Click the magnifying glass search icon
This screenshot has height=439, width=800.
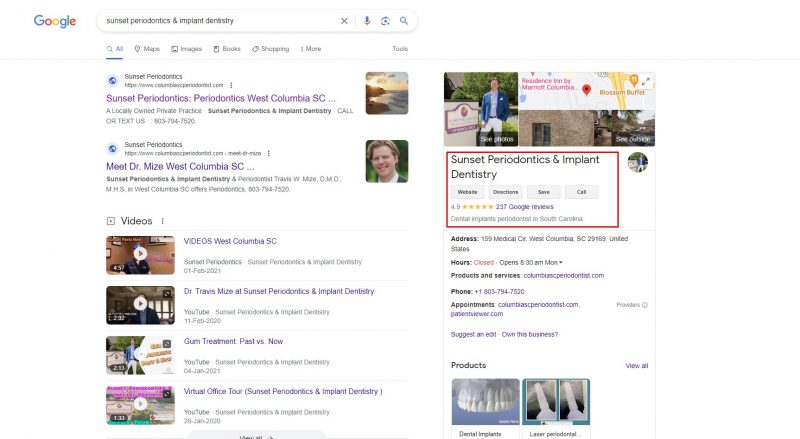pyautogui.click(x=404, y=21)
